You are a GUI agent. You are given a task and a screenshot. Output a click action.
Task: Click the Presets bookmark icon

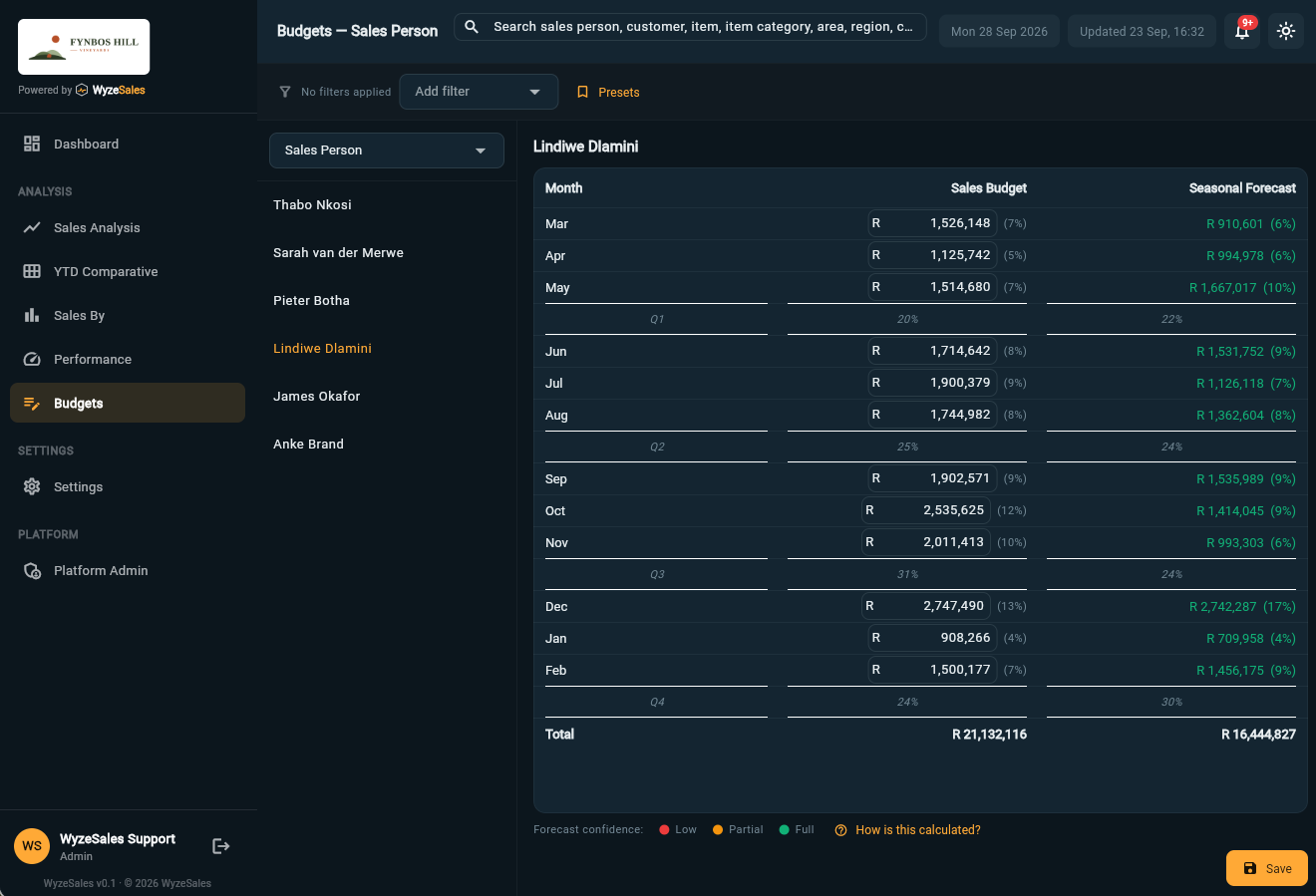click(583, 92)
